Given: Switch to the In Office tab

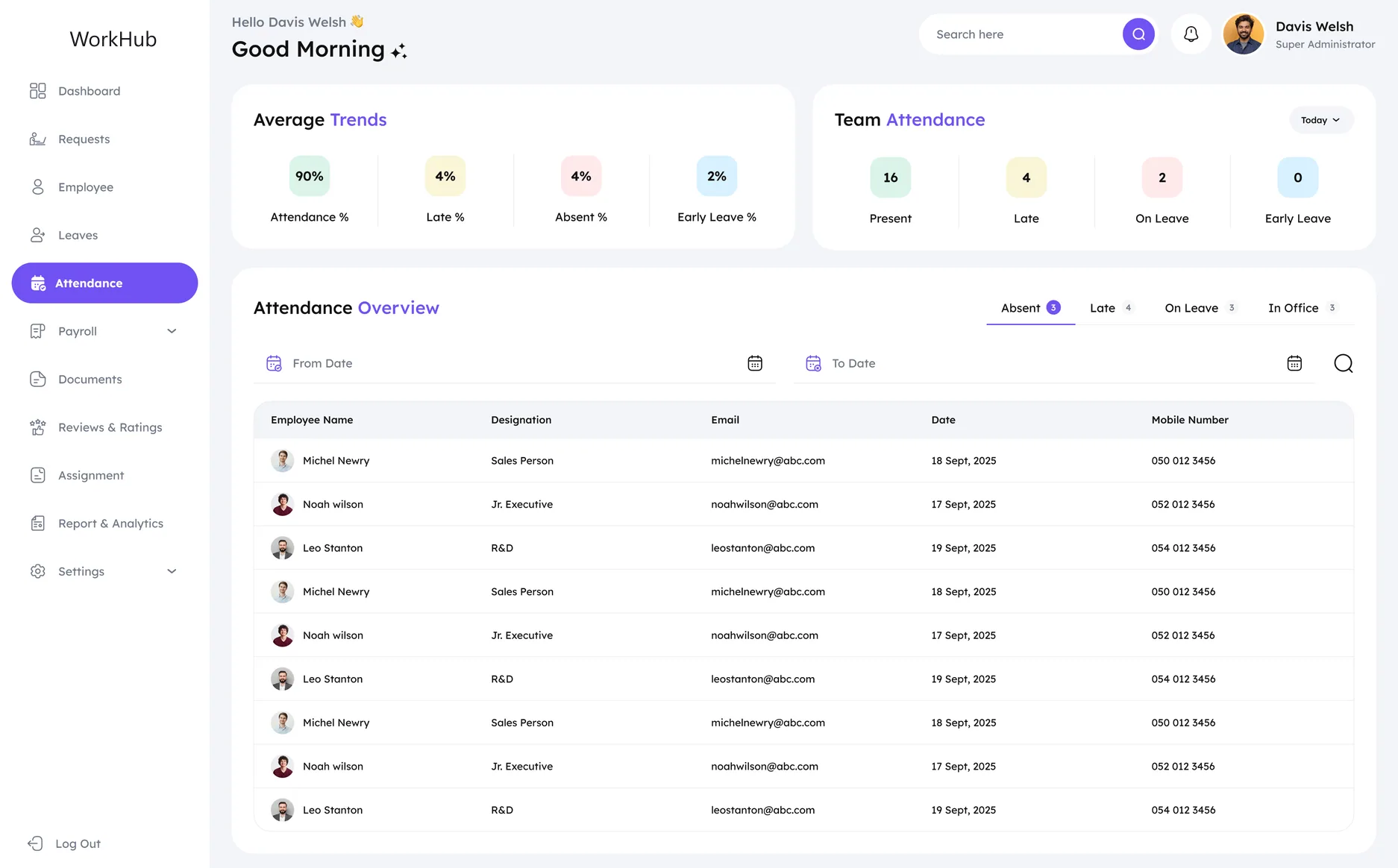Looking at the screenshot, I should [x=1303, y=308].
